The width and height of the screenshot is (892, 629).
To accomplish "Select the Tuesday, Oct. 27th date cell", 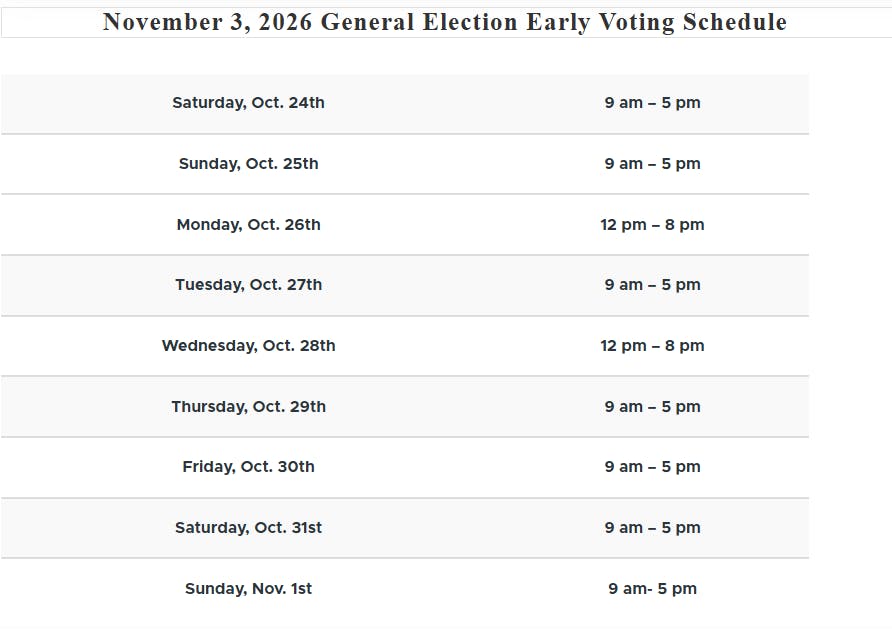I will click(x=249, y=285).
